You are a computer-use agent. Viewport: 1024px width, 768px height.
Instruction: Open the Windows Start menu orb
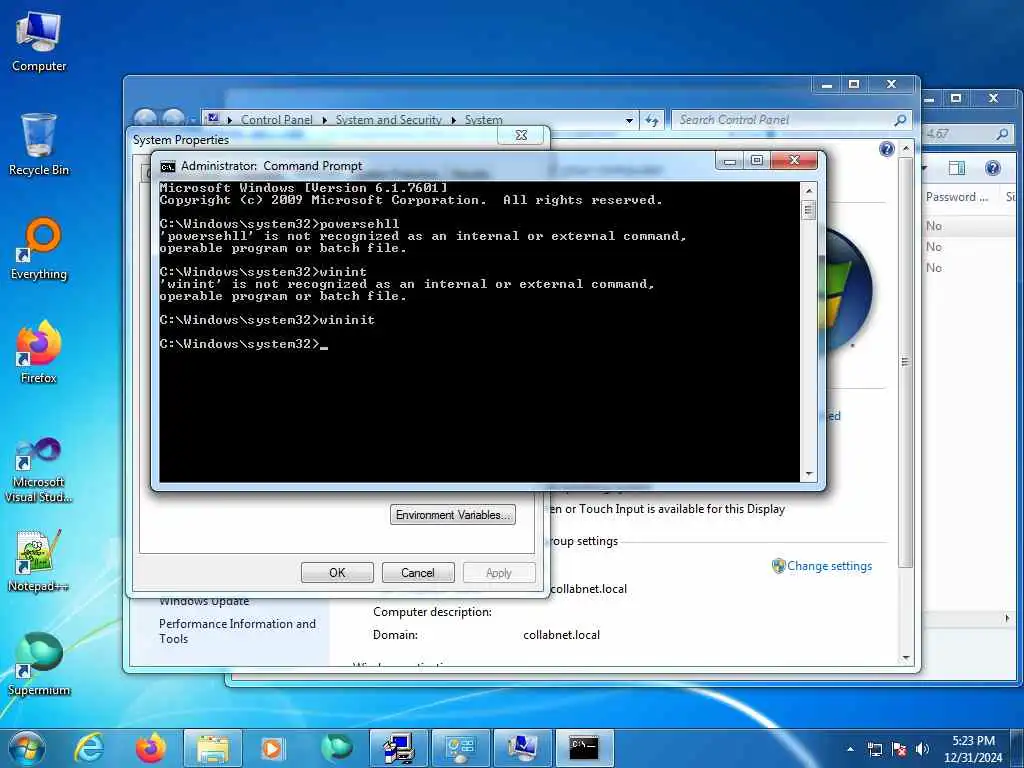click(x=27, y=748)
